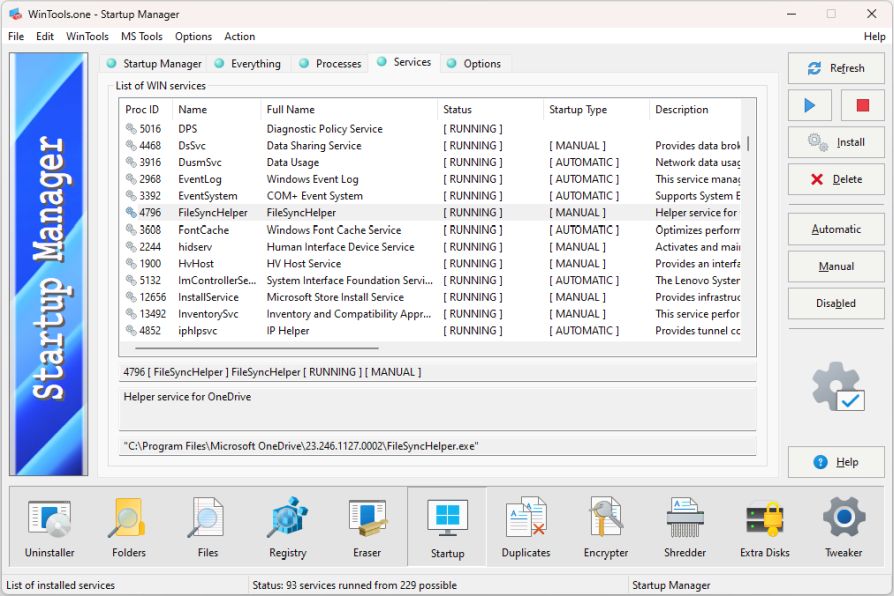
Task: Set startup type to Disabled
Action: (836, 303)
